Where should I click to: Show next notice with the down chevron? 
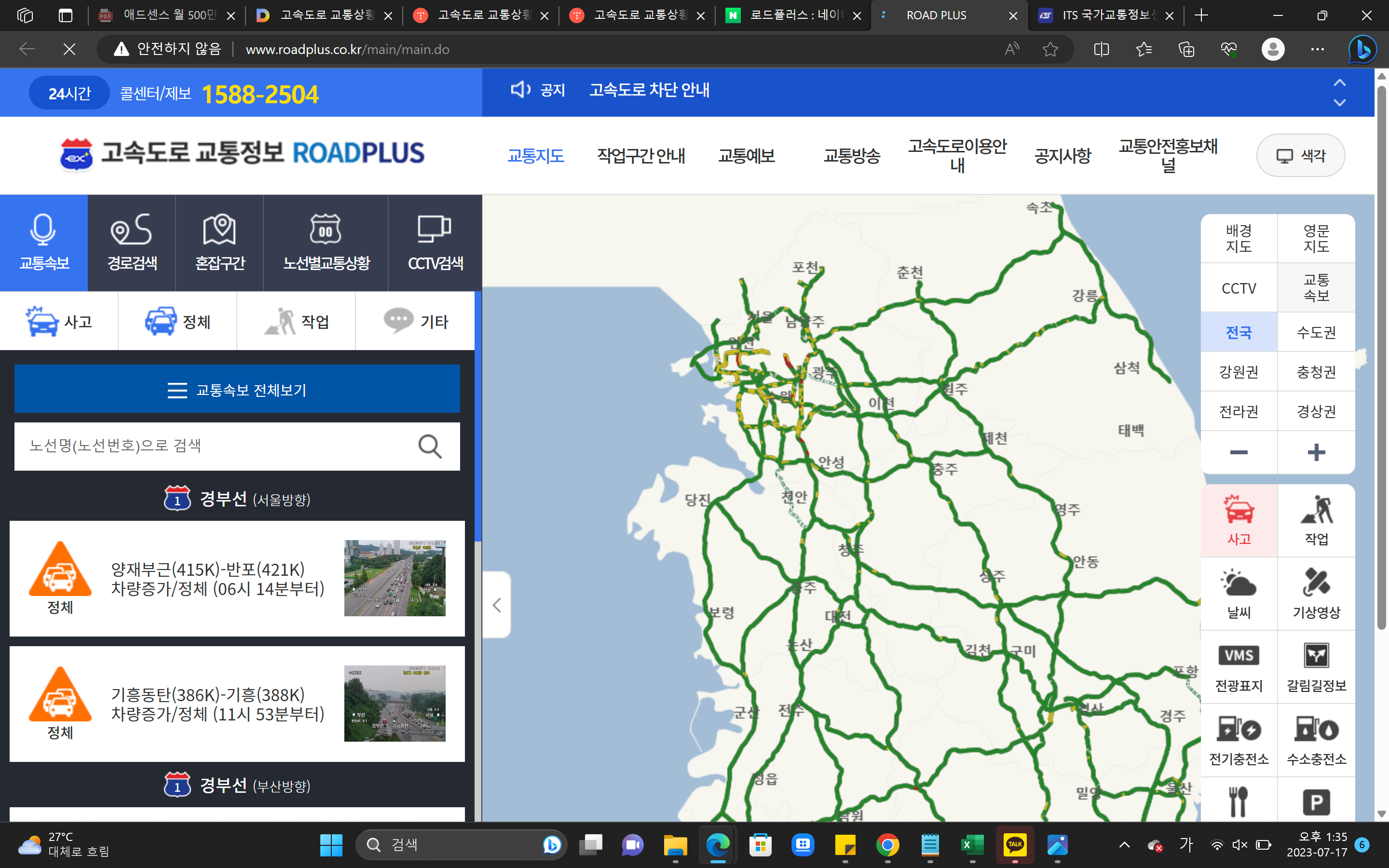[1339, 103]
